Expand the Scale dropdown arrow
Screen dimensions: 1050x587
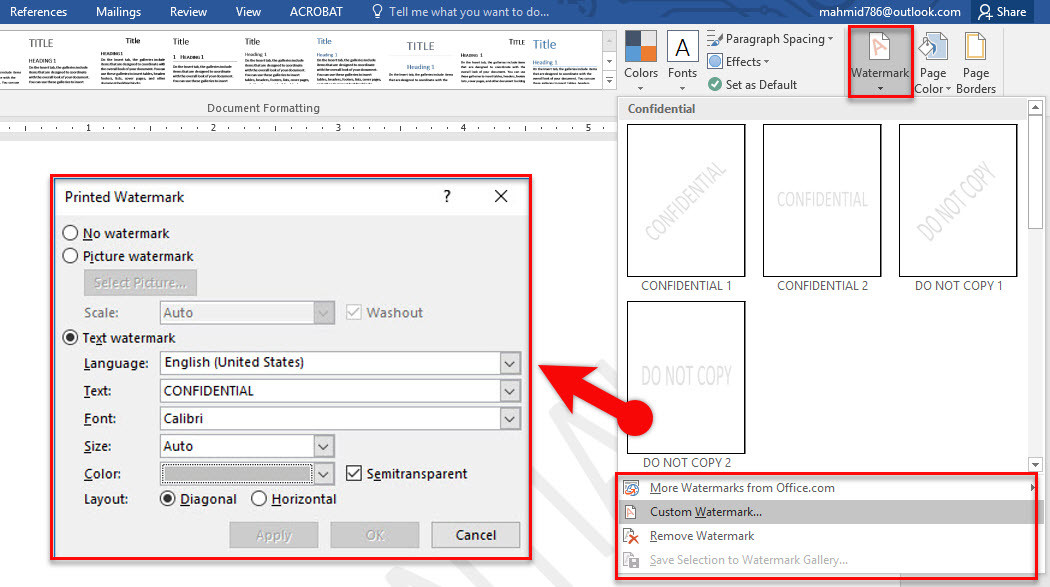(323, 313)
